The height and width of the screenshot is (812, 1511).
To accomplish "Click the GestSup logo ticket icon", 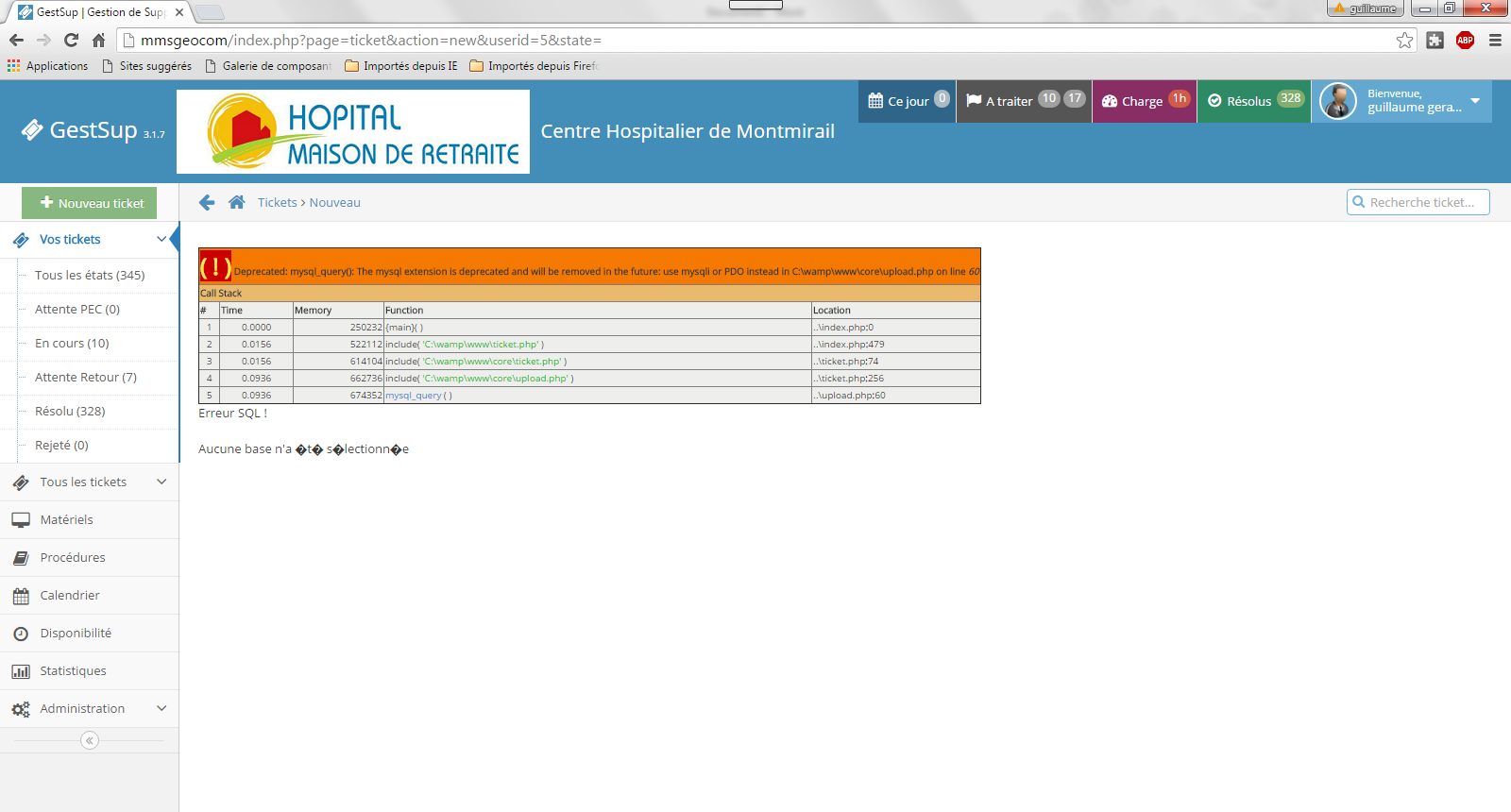I will click(32, 129).
